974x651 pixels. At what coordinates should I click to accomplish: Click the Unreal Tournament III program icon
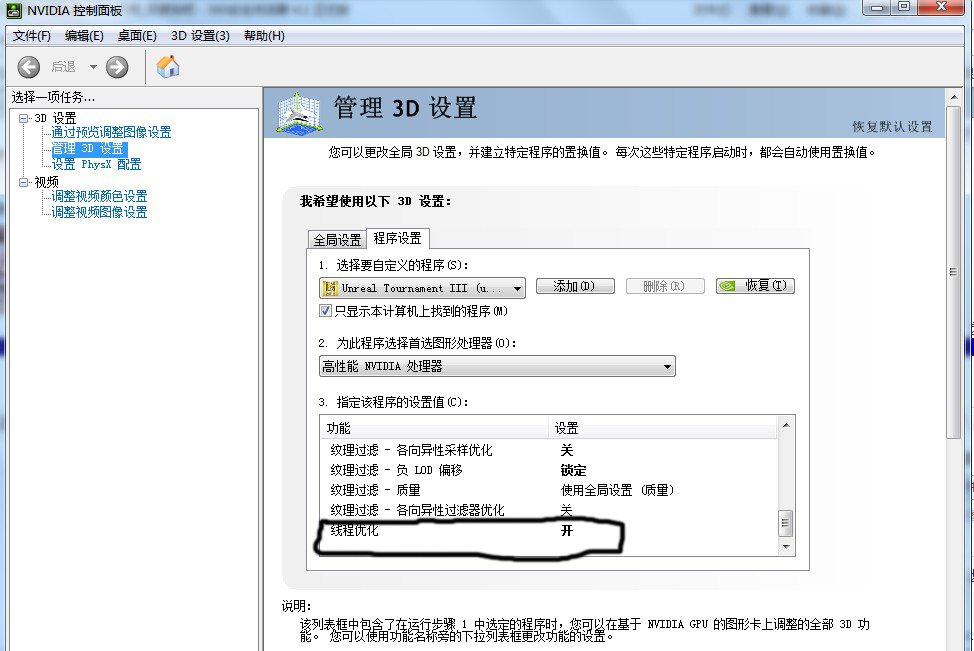pos(330,288)
